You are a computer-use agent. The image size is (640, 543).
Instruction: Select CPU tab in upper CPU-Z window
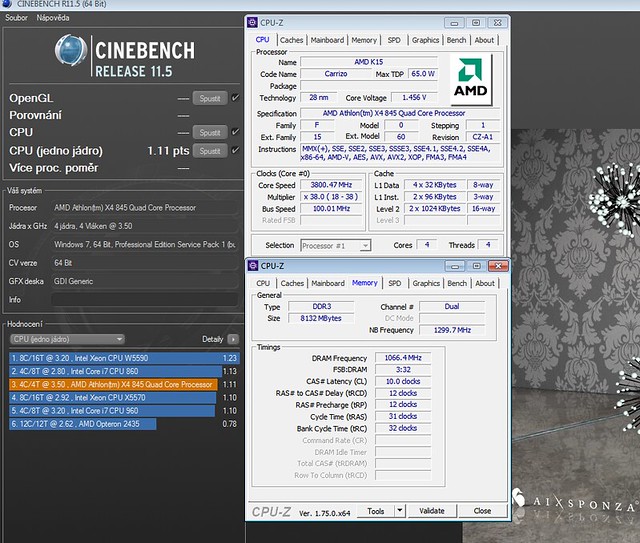pyautogui.click(x=262, y=40)
